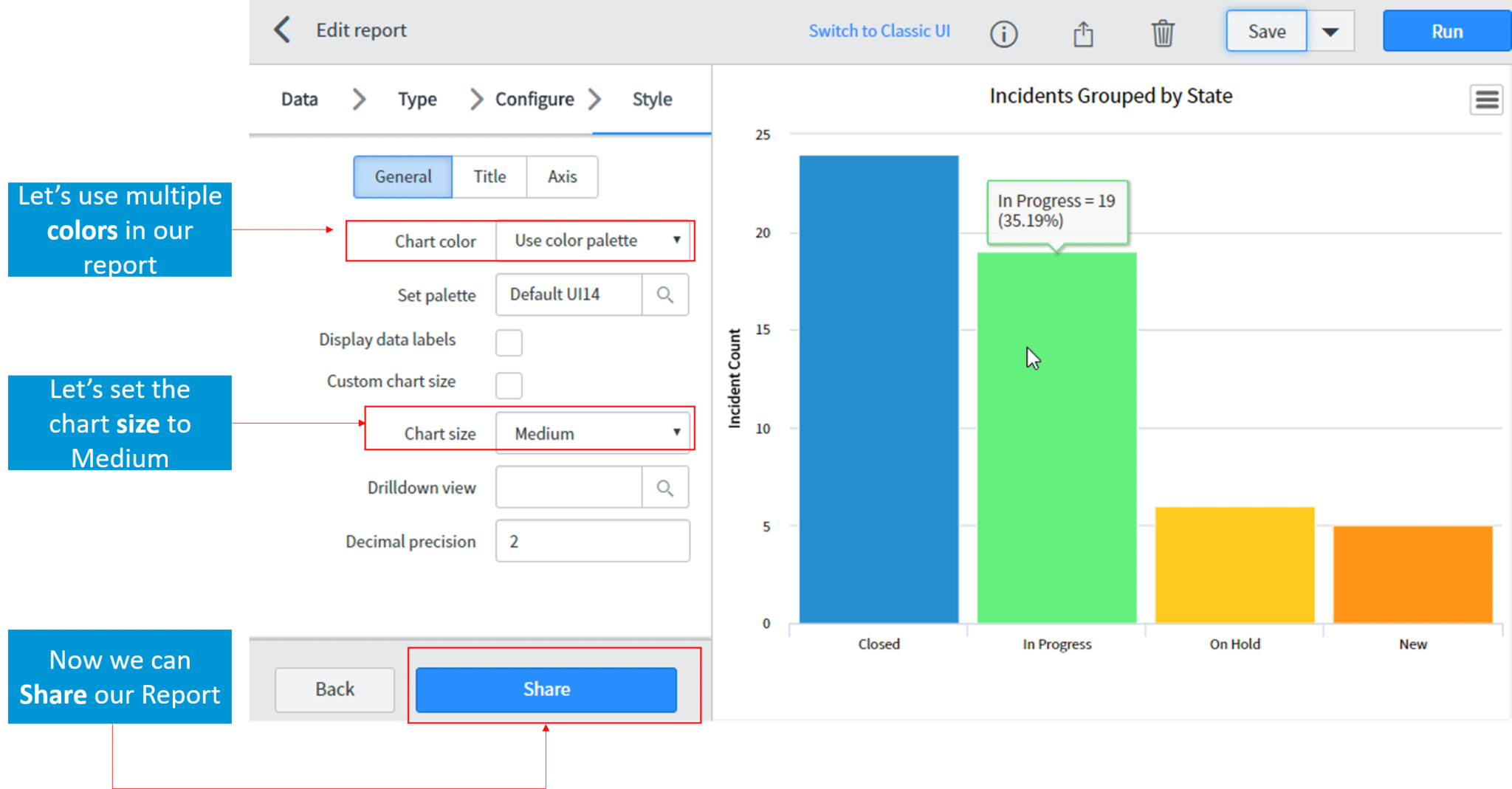The image size is (1512, 789).
Task: Select the blue Closed bar in chart
Action: click(879, 389)
